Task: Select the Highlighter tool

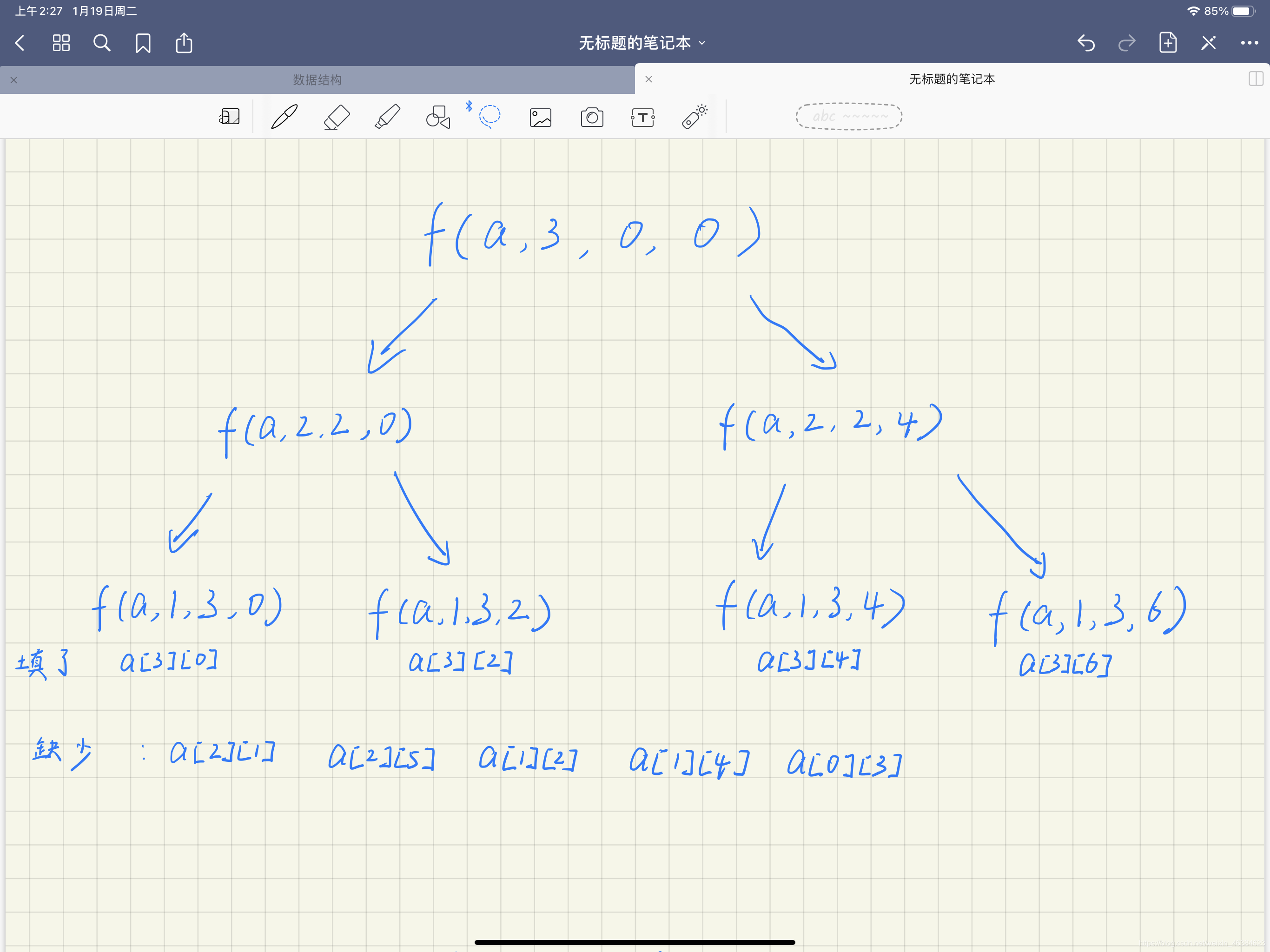Action: 388,117
